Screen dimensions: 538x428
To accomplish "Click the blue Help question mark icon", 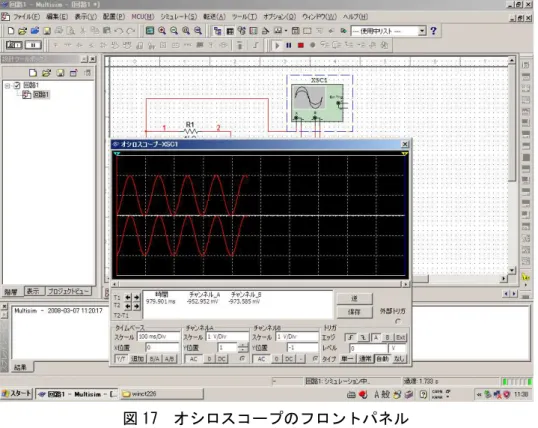I will pos(433,31).
